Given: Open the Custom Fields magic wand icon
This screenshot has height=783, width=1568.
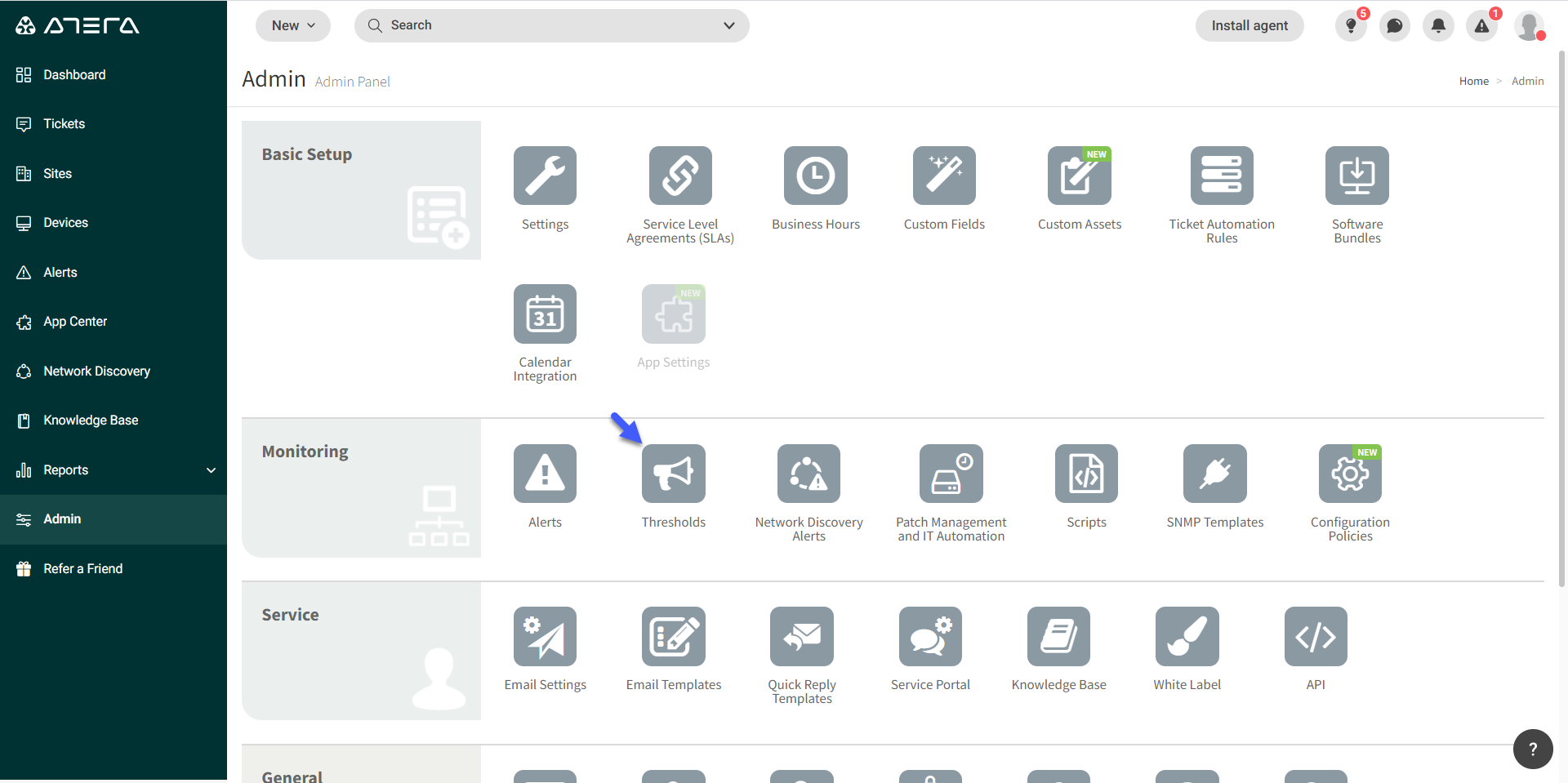Looking at the screenshot, I should click(x=943, y=175).
